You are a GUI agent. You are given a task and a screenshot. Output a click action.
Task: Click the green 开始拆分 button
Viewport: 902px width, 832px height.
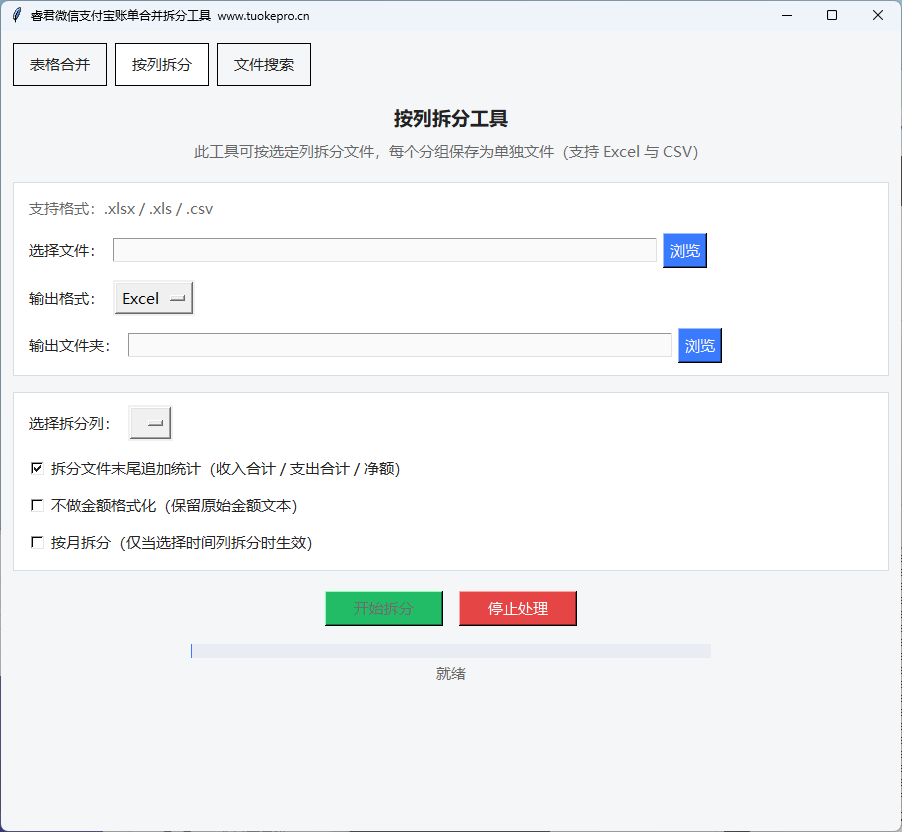tap(384, 608)
